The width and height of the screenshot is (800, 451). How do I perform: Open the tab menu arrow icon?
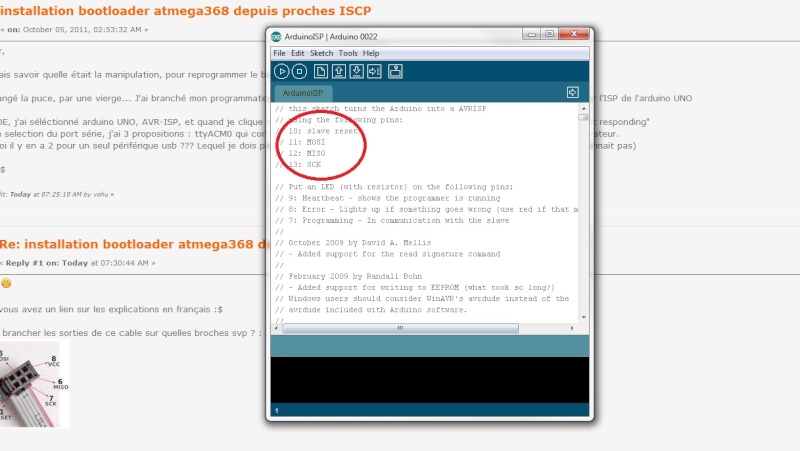point(572,92)
